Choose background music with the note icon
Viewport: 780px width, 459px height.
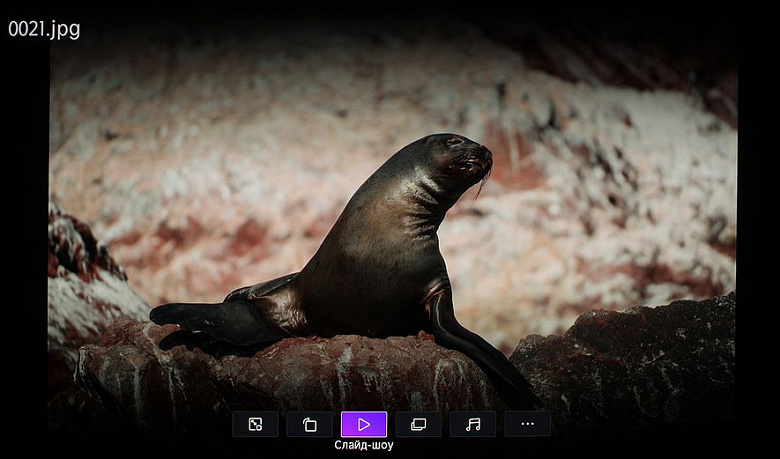coord(473,424)
